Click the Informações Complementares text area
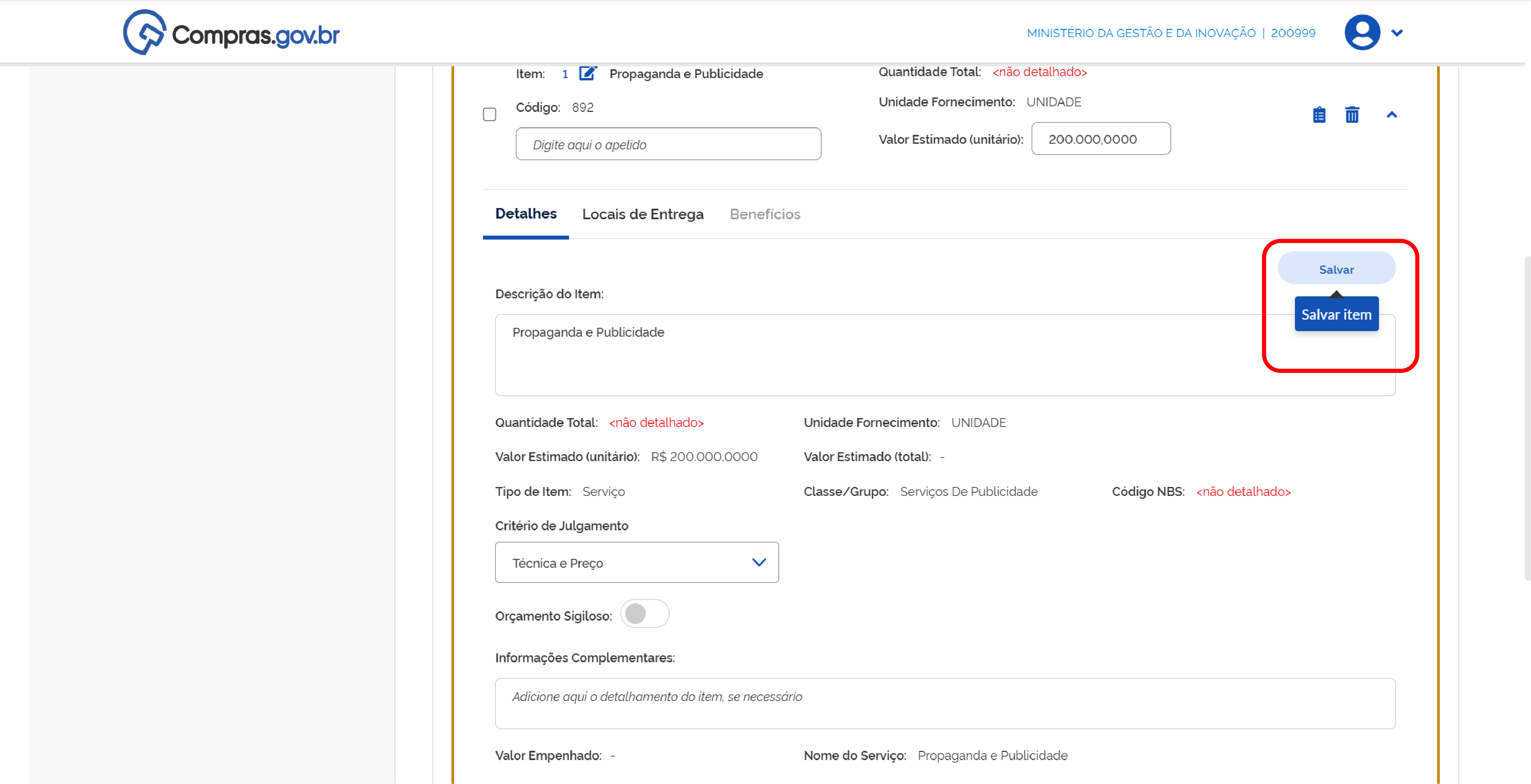Screen dimensions: 1531x784 [x=945, y=704]
